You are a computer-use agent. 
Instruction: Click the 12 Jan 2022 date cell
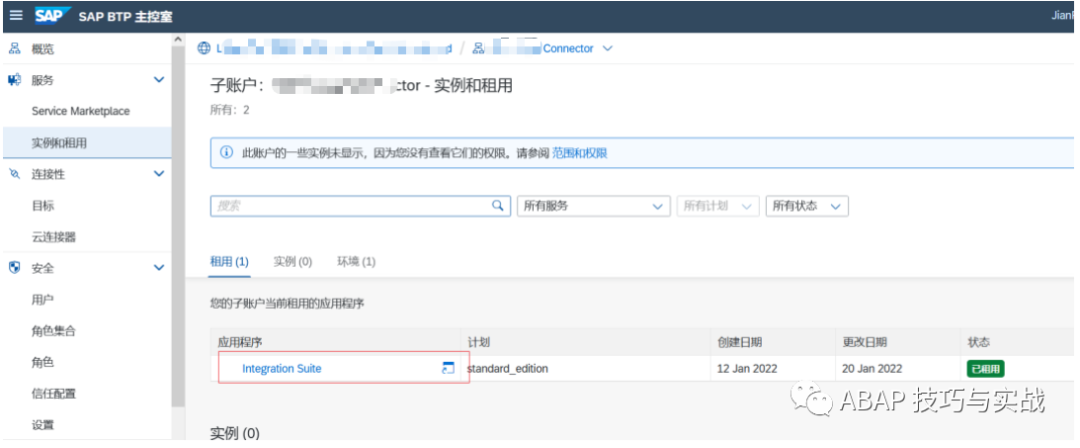(747, 369)
